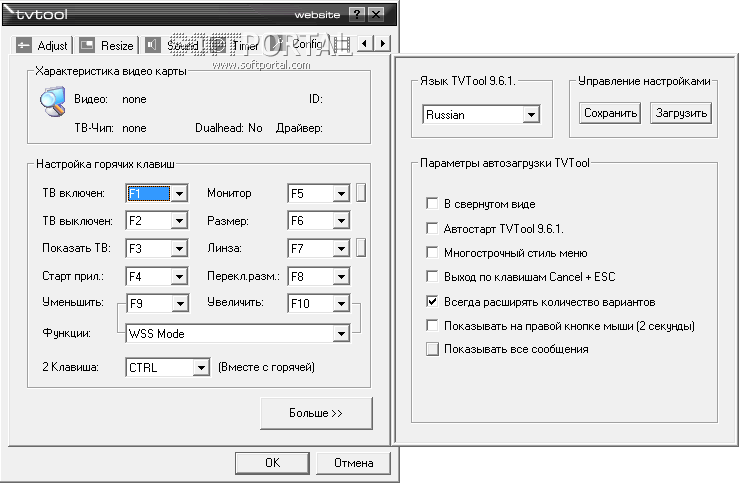
Task: Click the video card magnifier icon
Action: (52, 101)
